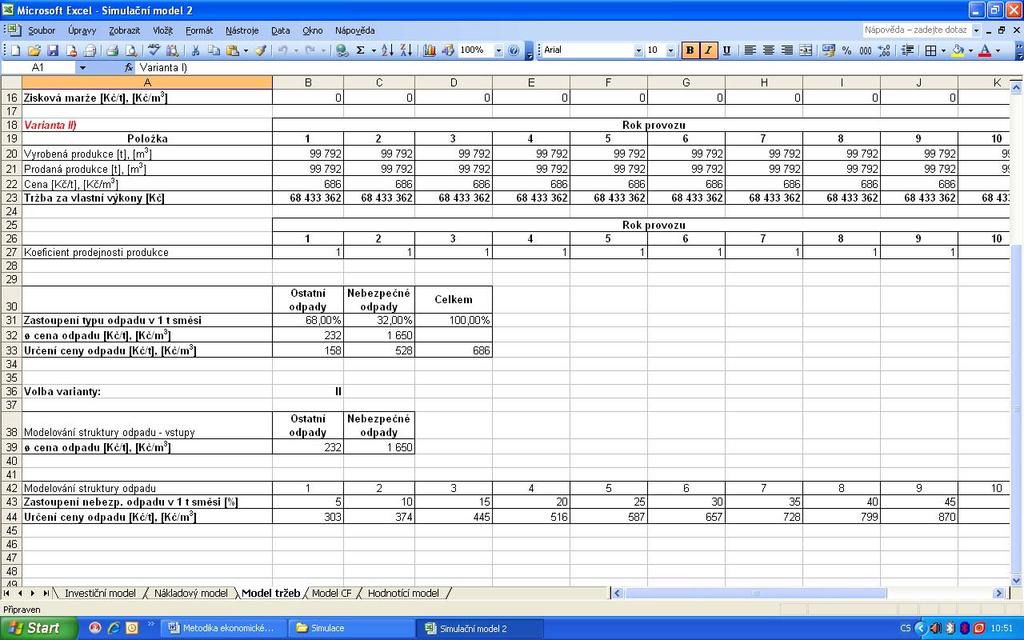This screenshot has width=1024, height=640.
Task: Click the Windows Start button
Action: point(39,628)
